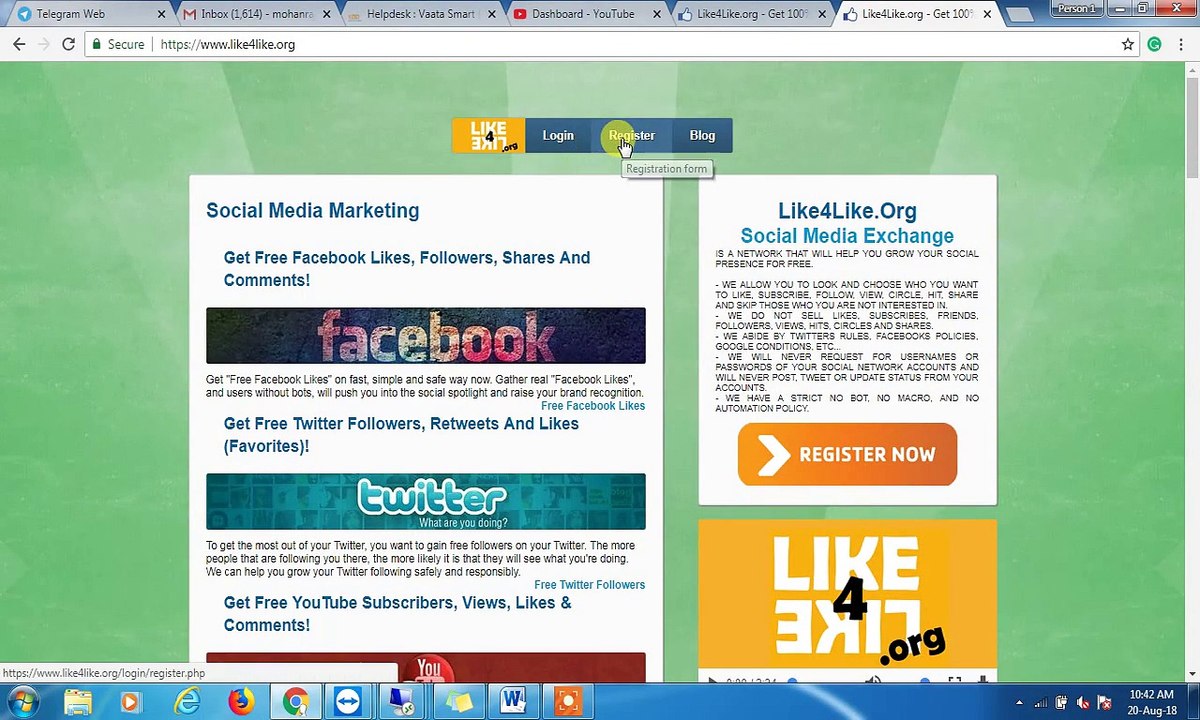Image resolution: width=1200 pixels, height=720 pixels.
Task: Toggle fullscreen on the embedded video
Action: [x=954, y=681]
